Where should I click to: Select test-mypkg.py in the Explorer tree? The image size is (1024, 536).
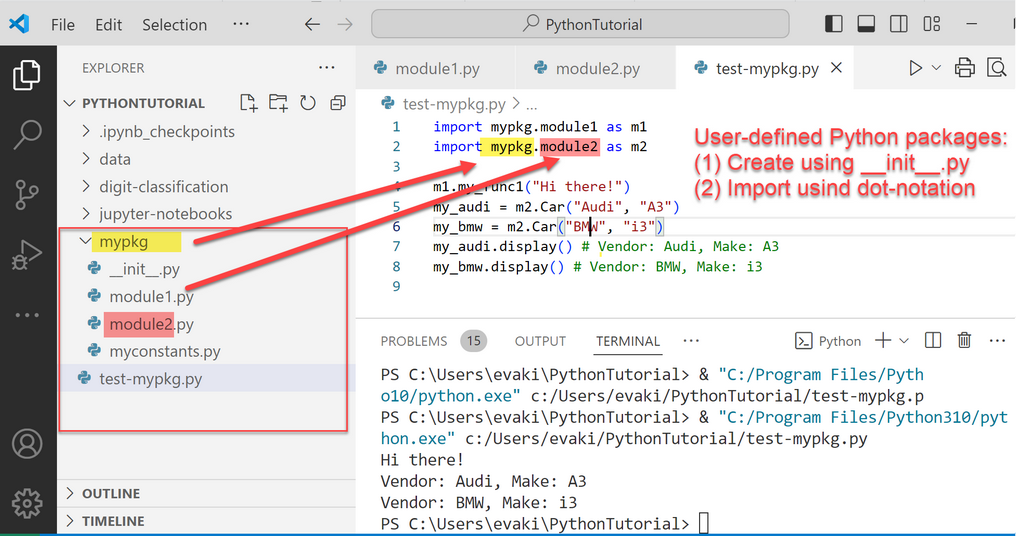[150, 379]
